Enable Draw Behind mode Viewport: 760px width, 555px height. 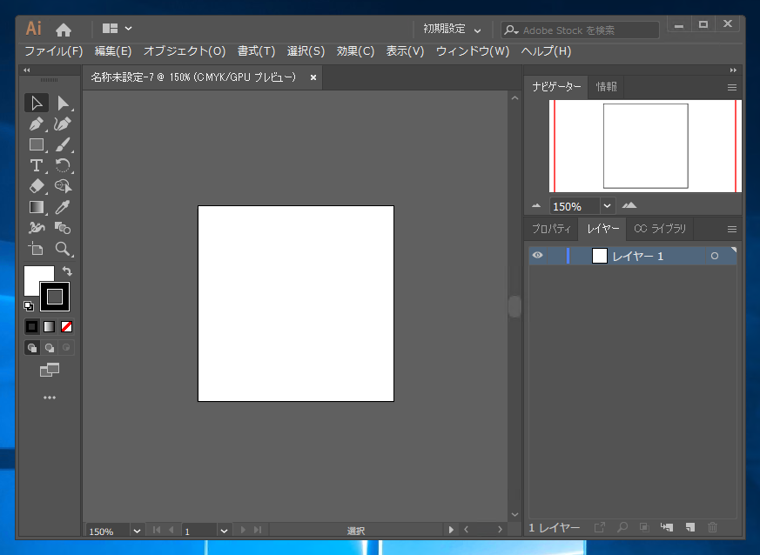click(x=49, y=348)
